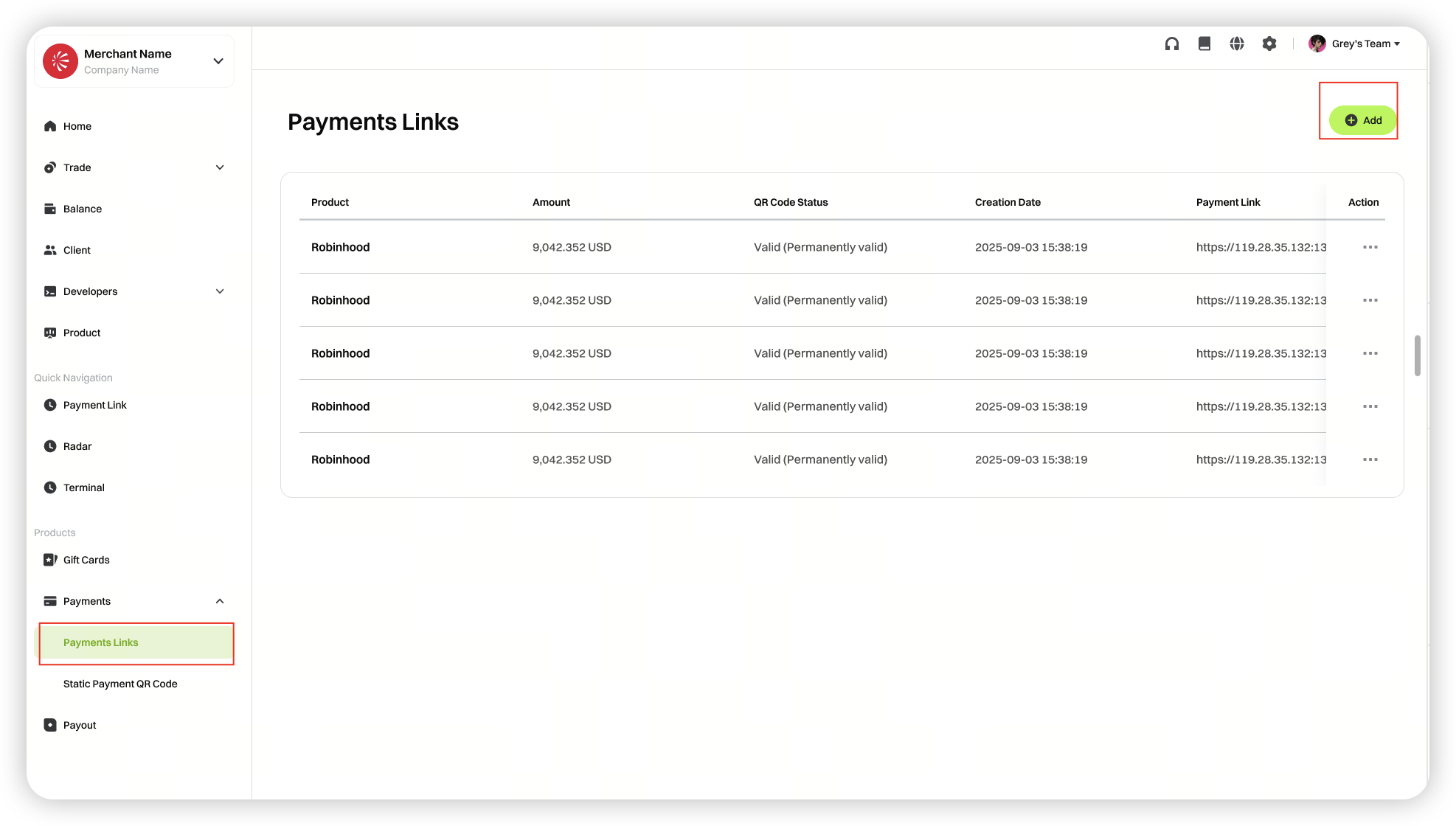Select the Payments Links submenu item
Viewport: 1456px width, 826px height.
click(x=101, y=642)
